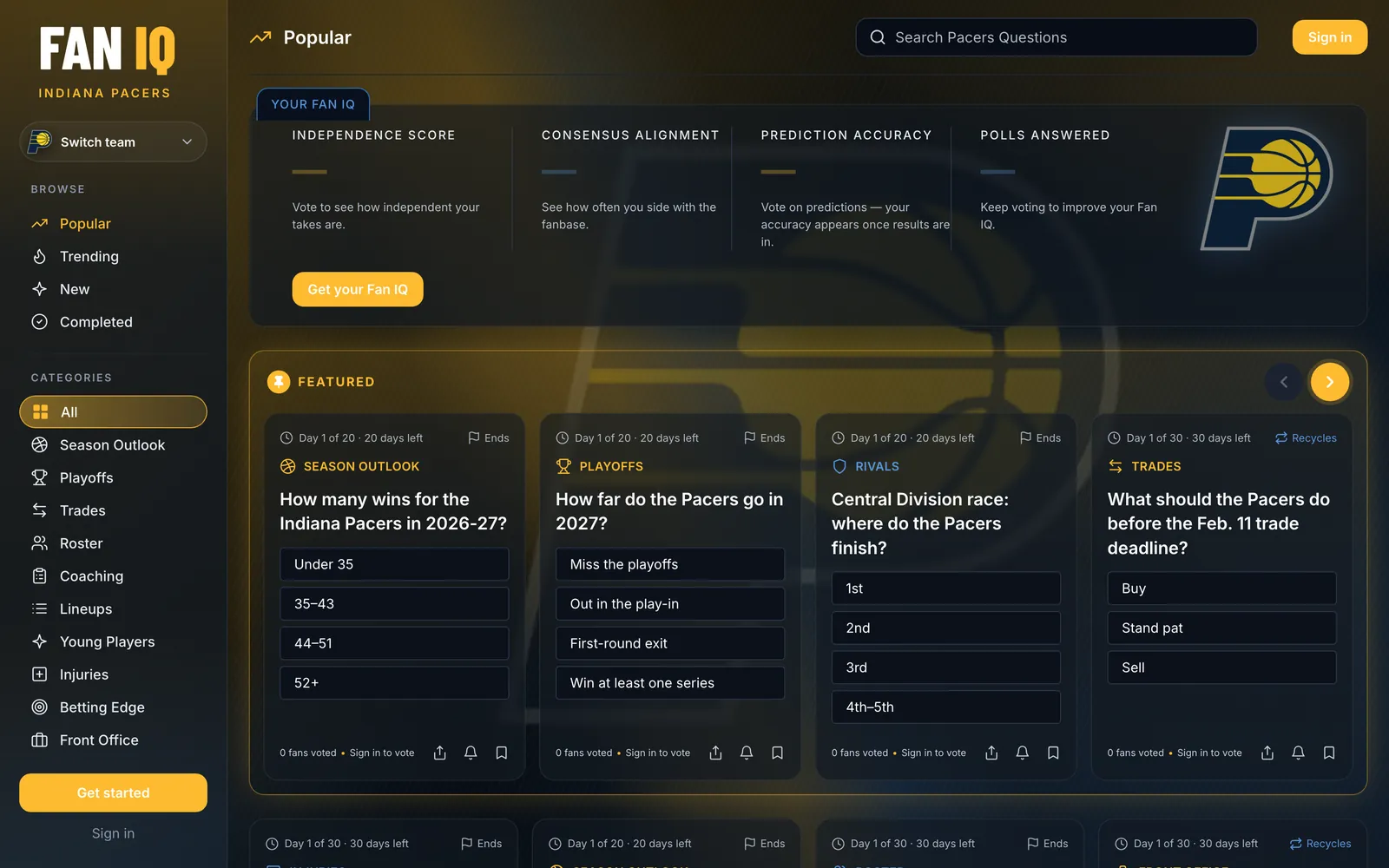Open the Injuries category
The width and height of the screenshot is (1389, 868).
click(113, 674)
